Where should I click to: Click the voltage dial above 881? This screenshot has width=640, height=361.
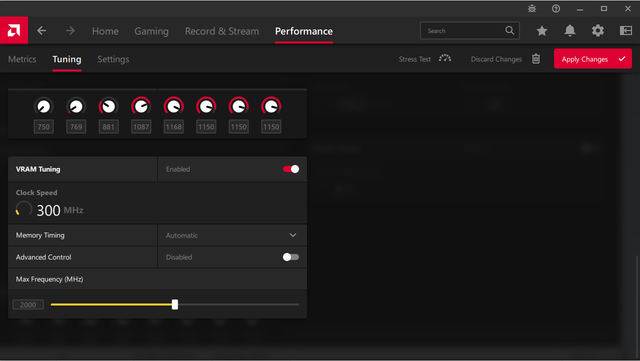(x=109, y=107)
